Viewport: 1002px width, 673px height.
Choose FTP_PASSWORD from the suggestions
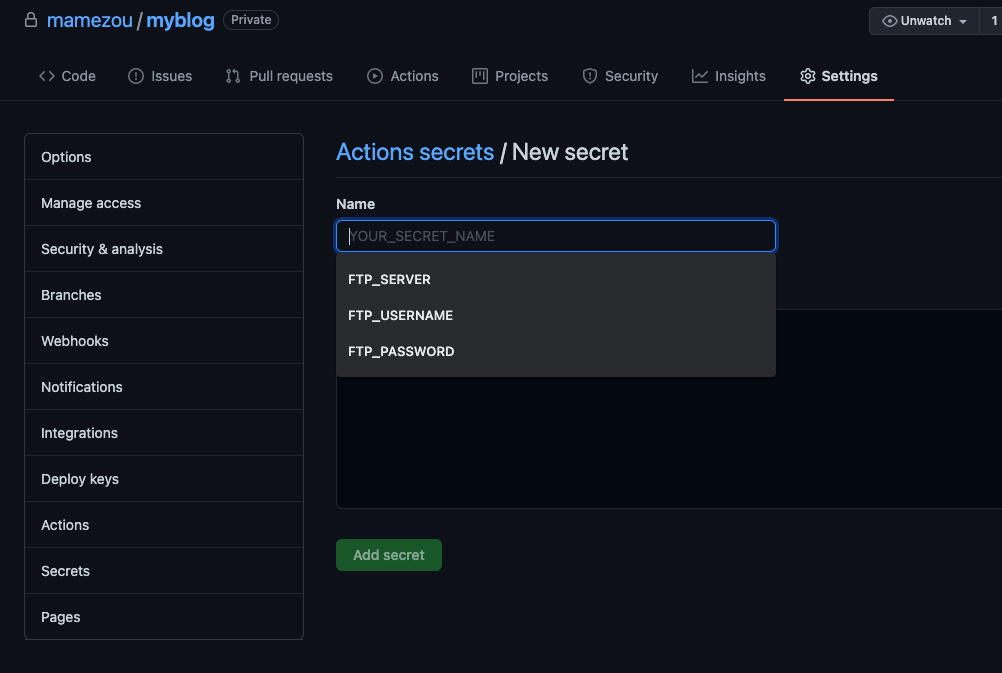(556, 352)
